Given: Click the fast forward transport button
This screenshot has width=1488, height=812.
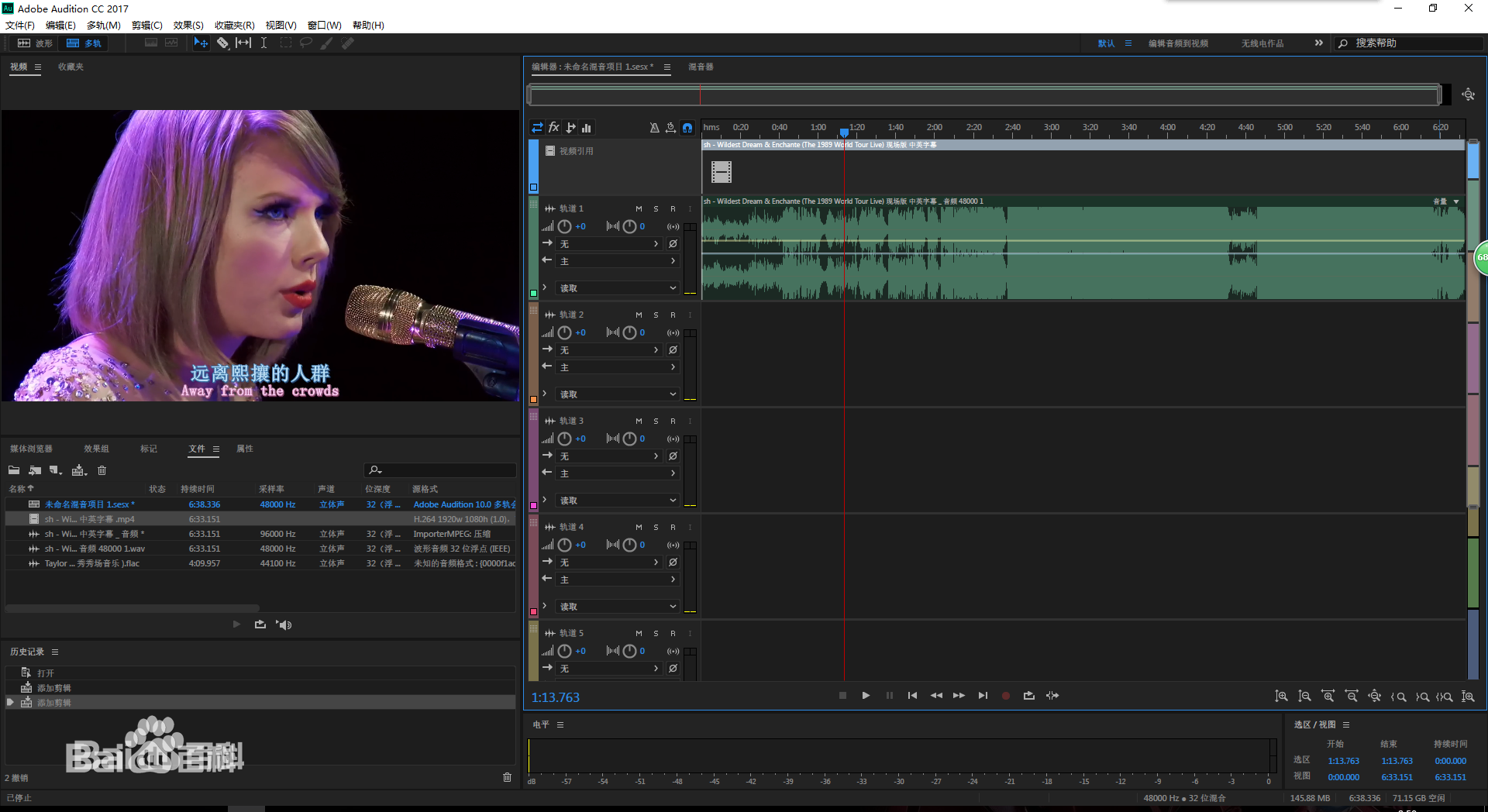Looking at the screenshot, I should [x=959, y=696].
